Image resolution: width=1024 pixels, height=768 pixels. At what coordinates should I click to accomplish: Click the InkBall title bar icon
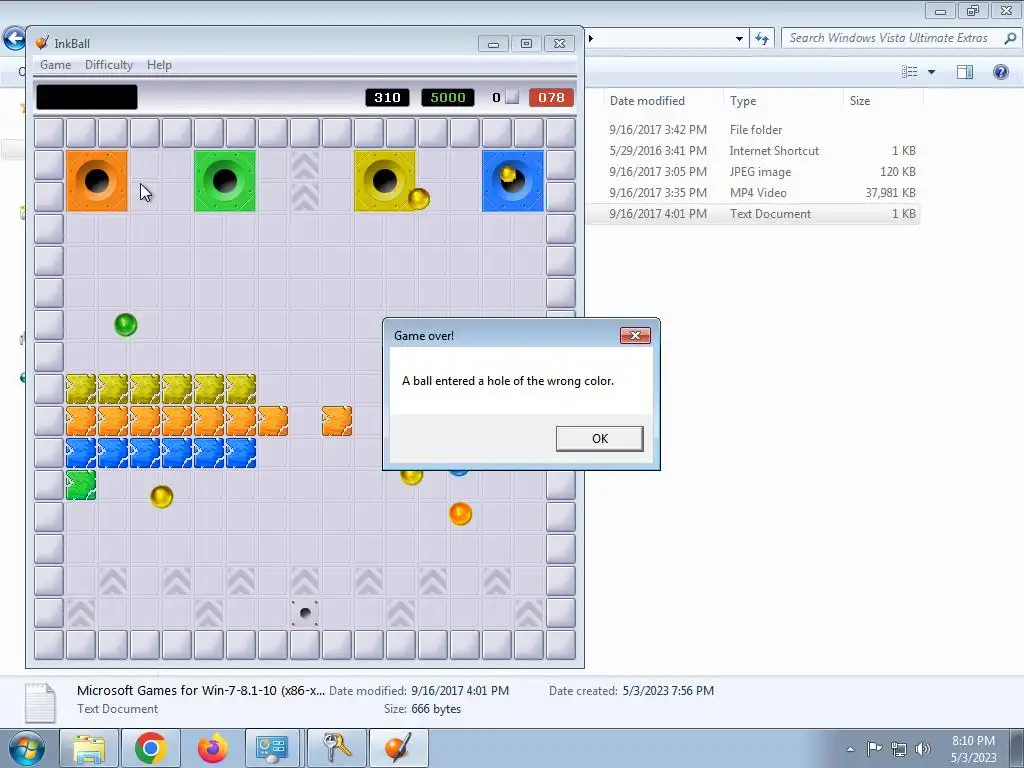pyautogui.click(x=42, y=43)
